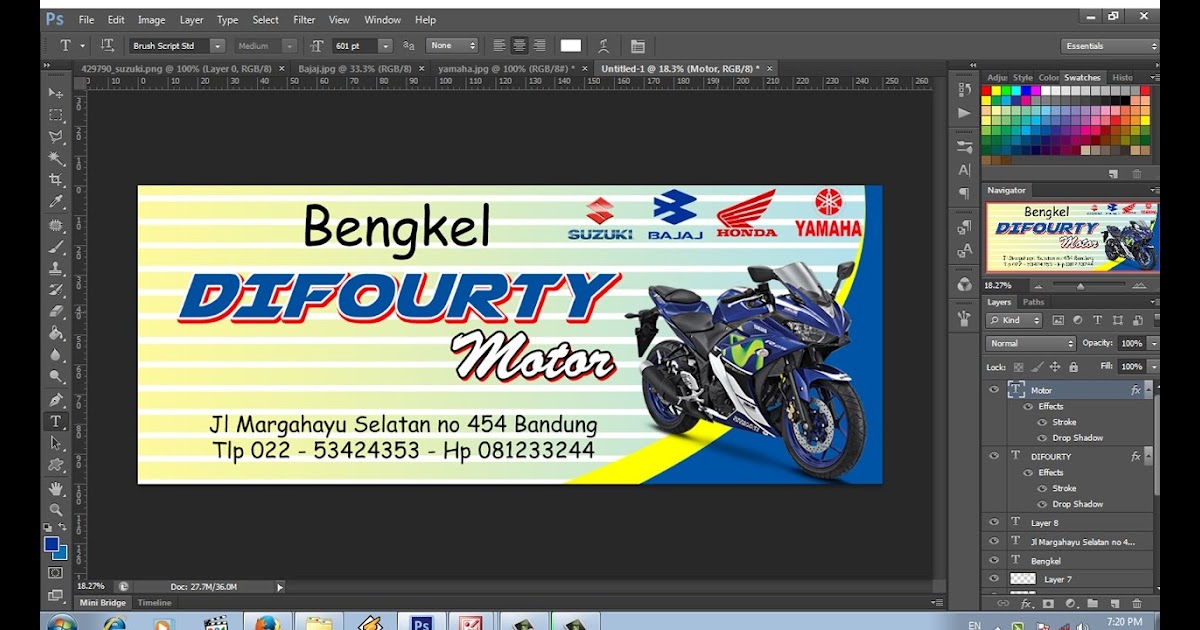This screenshot has width=1200, height=630.
Task: Open the Actions panel play icon
Action: tap(964, 113)
